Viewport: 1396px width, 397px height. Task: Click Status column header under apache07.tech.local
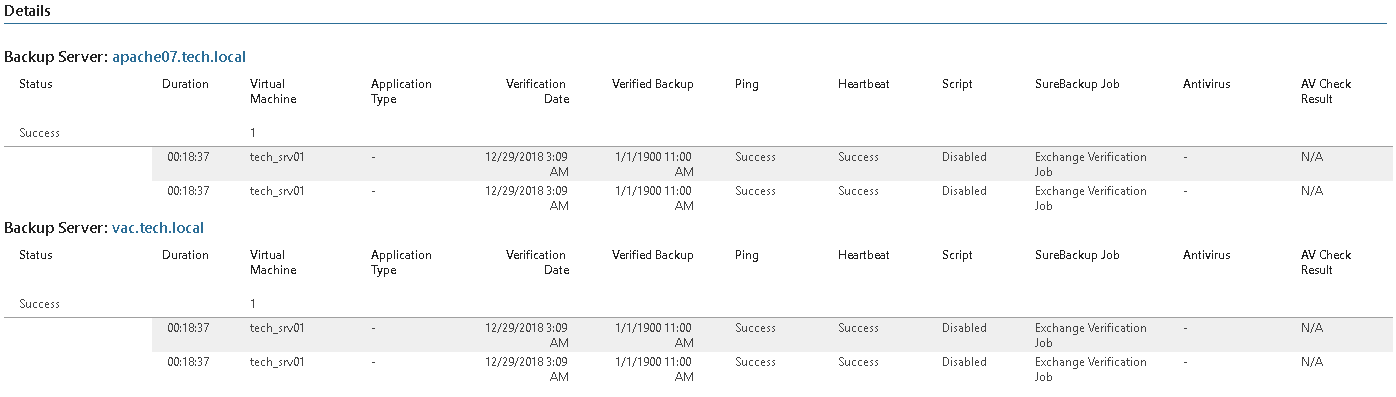click(36, 84)
